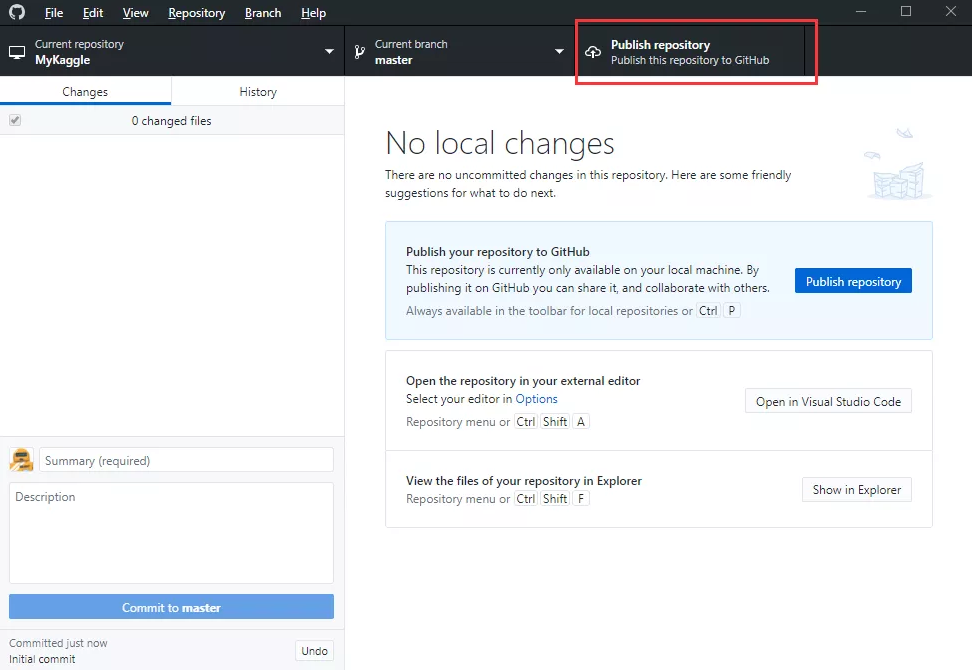Click Open in Visual Studio Code
The height and width of the screenshot is (670, 972).
coord(828,401)
